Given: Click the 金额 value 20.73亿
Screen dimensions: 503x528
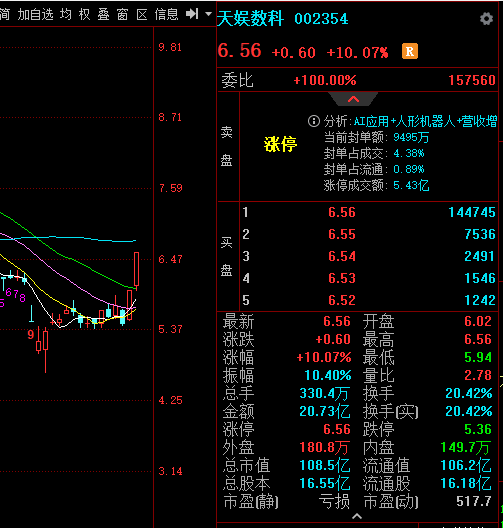Looking at the screenshot, I should [325, 411].
